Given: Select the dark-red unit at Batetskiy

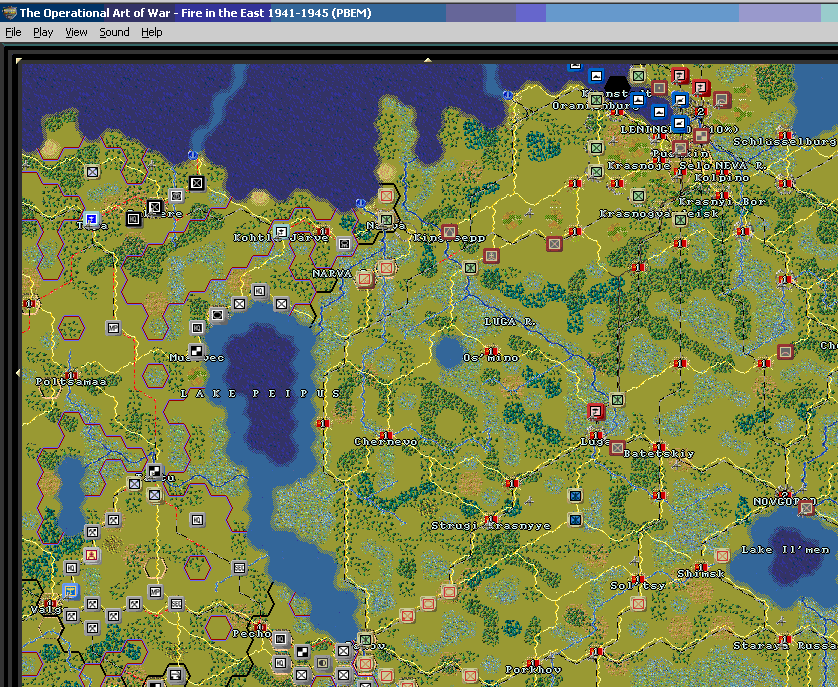Looking at the screenshot, I should [617, 447].
